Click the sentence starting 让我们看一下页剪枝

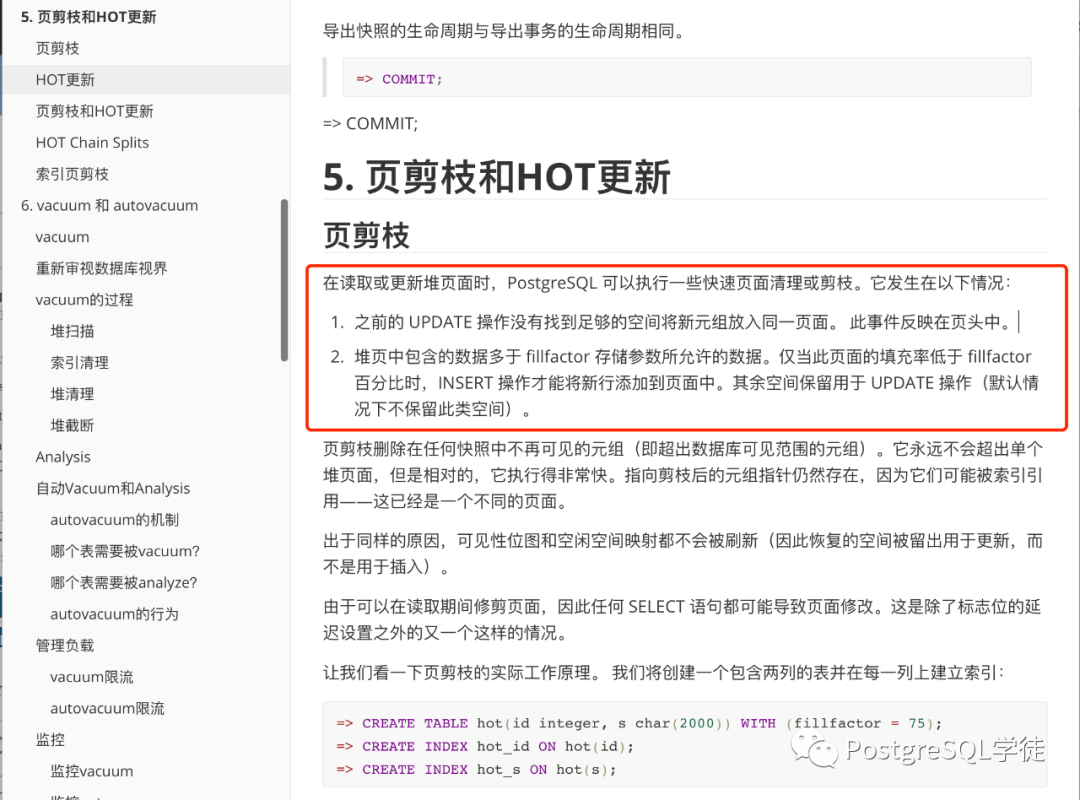click(664, 673)
